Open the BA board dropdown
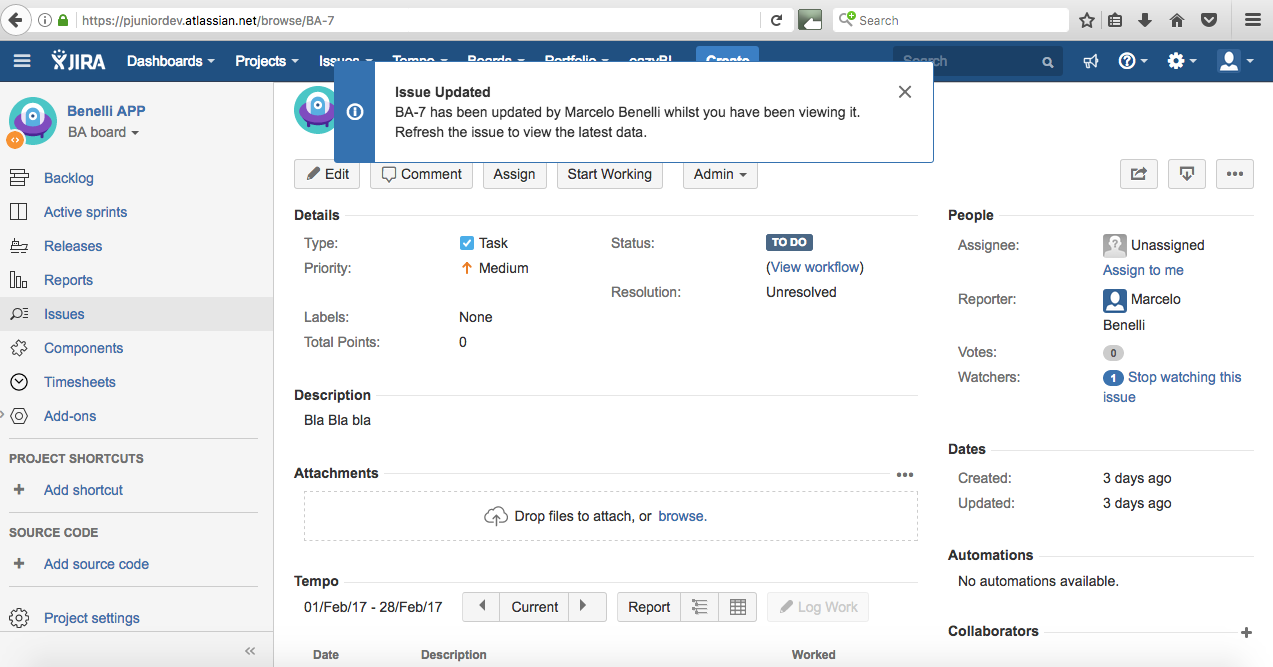1273x667 pixels. [x=103, y=132]
